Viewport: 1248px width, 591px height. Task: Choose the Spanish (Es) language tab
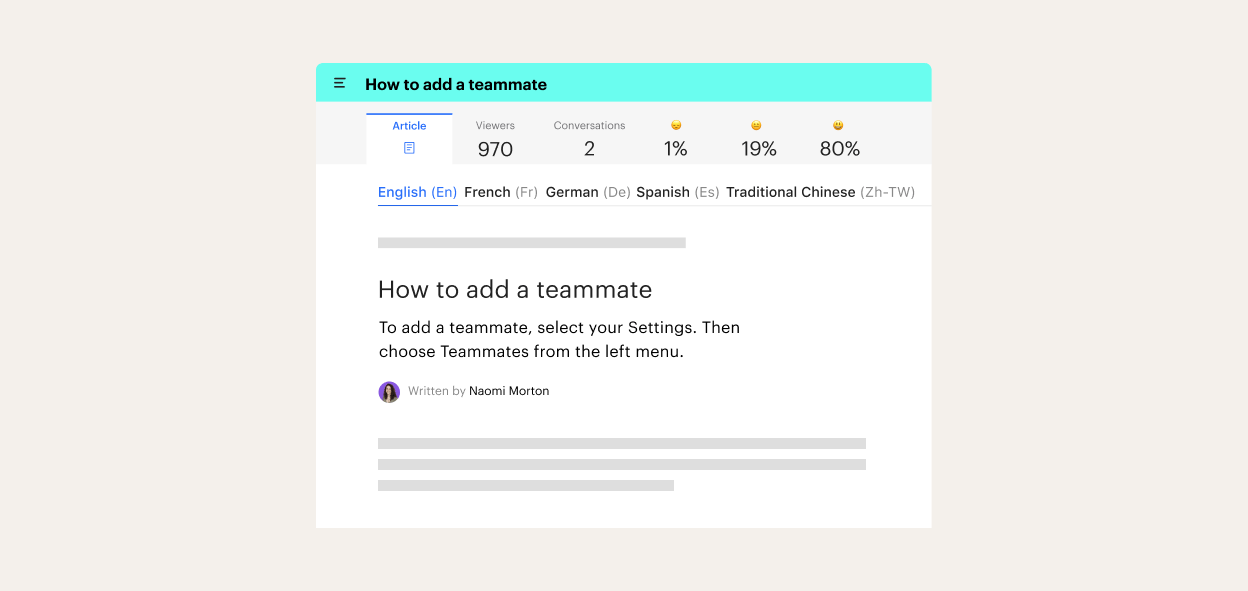click(677, 192)
